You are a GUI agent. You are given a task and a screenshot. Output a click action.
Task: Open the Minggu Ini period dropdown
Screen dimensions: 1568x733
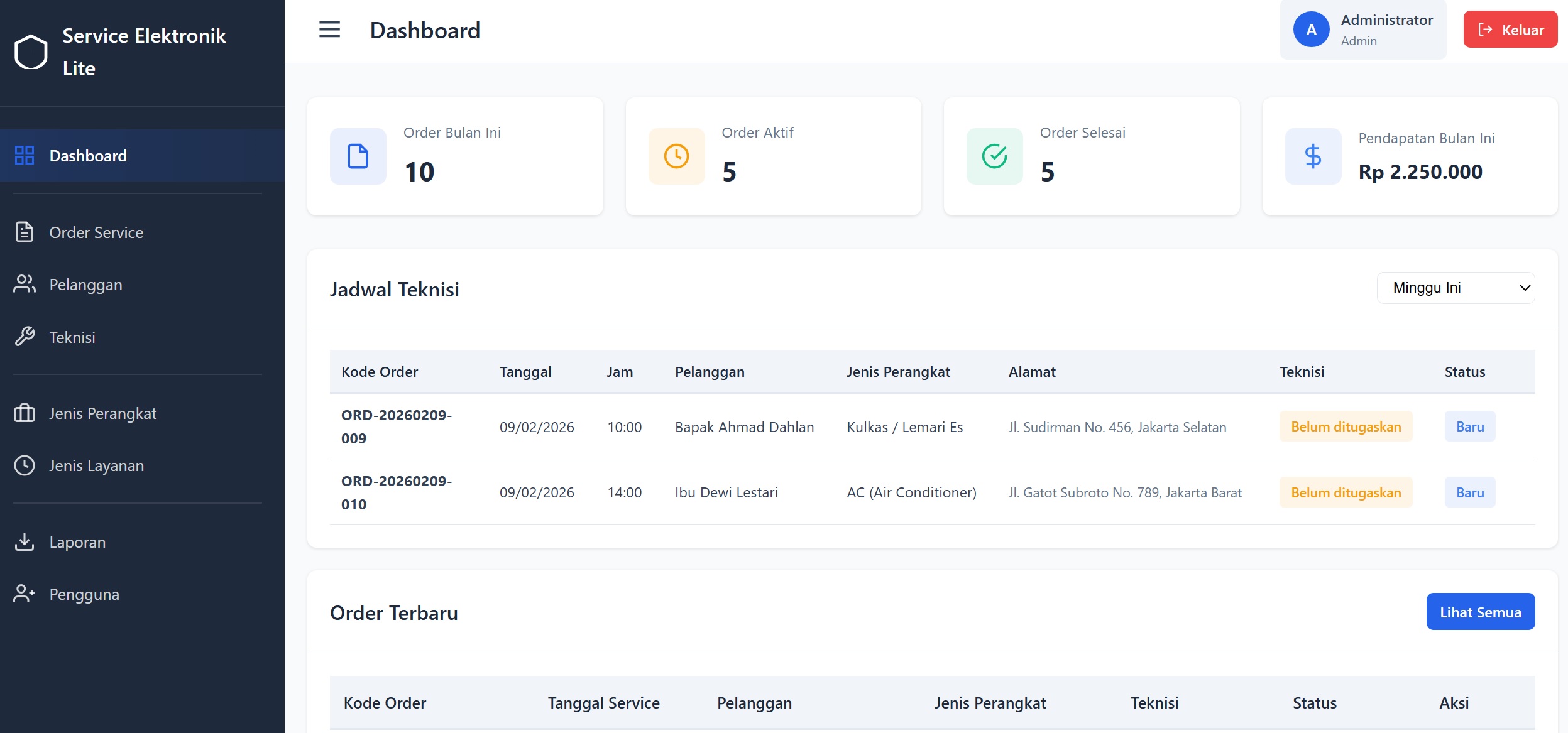point(1456,288)
